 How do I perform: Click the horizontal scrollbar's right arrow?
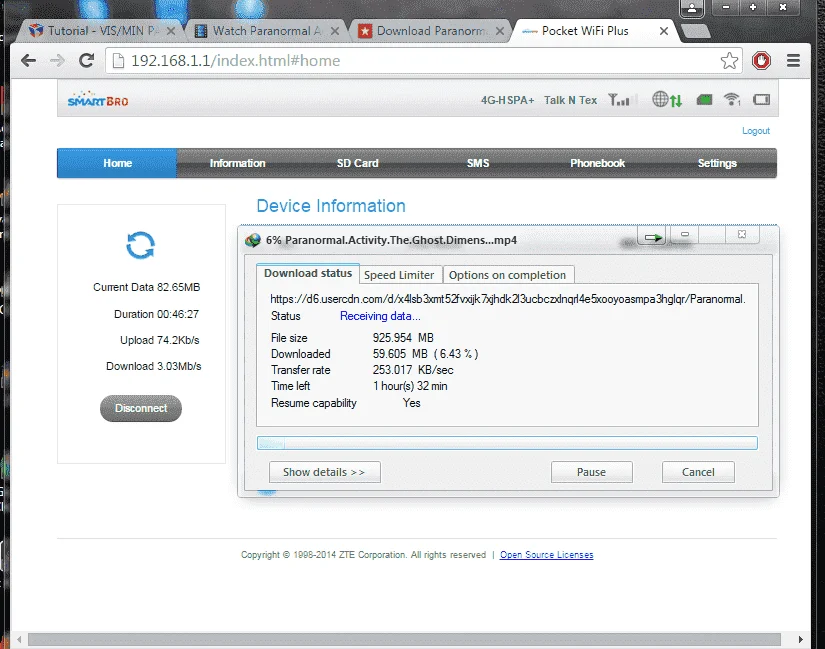pyautogui.click(x=800, y=640)
